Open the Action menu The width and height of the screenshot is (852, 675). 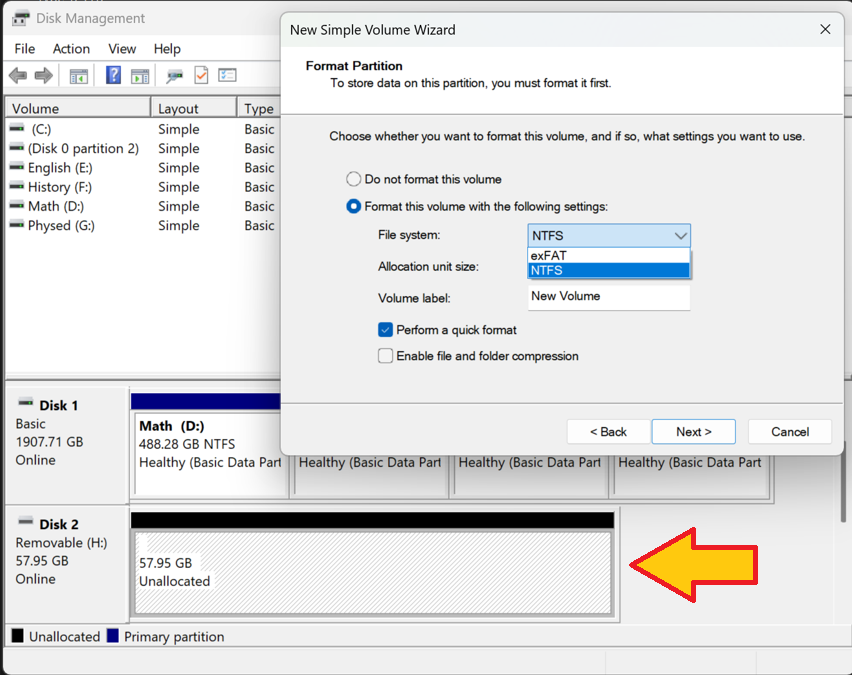pos(71,48)
